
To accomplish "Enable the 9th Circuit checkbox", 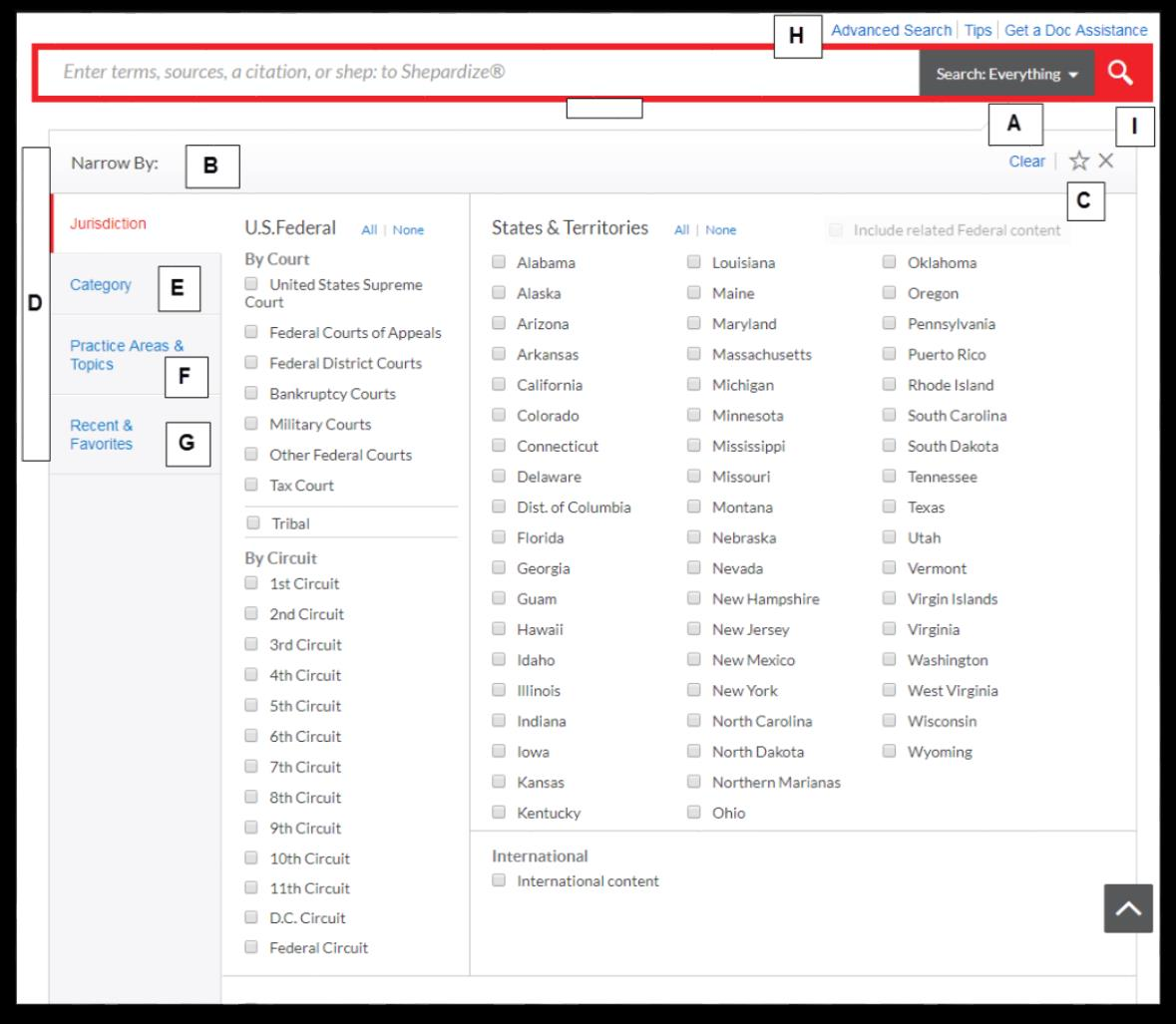I will pyautogui.click(x=251, y=828).
